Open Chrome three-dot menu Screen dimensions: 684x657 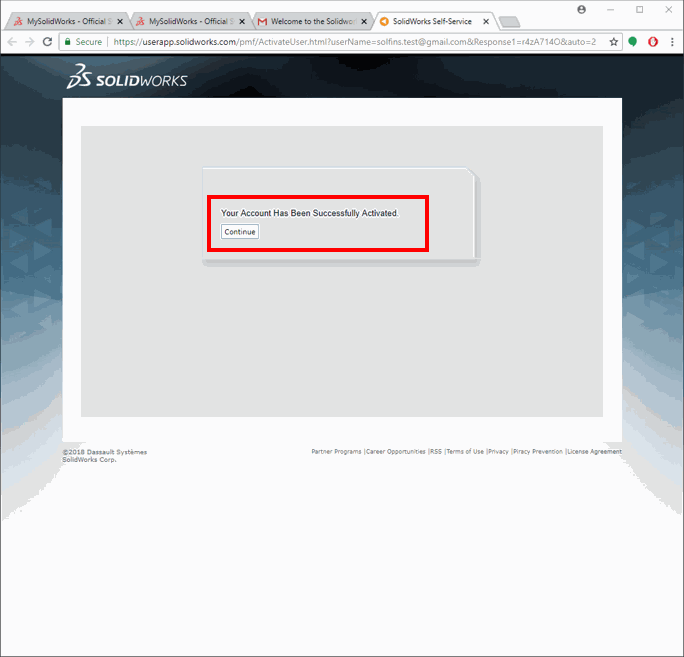coord(672,42)
